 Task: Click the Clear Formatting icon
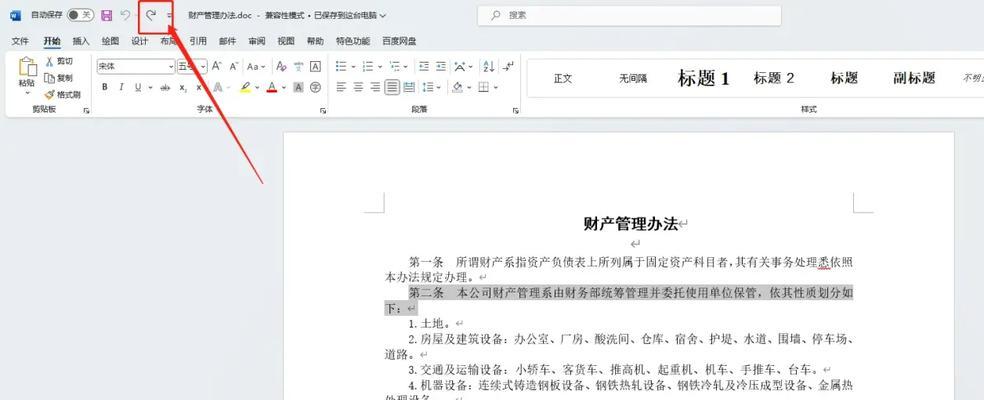(281, 66)
